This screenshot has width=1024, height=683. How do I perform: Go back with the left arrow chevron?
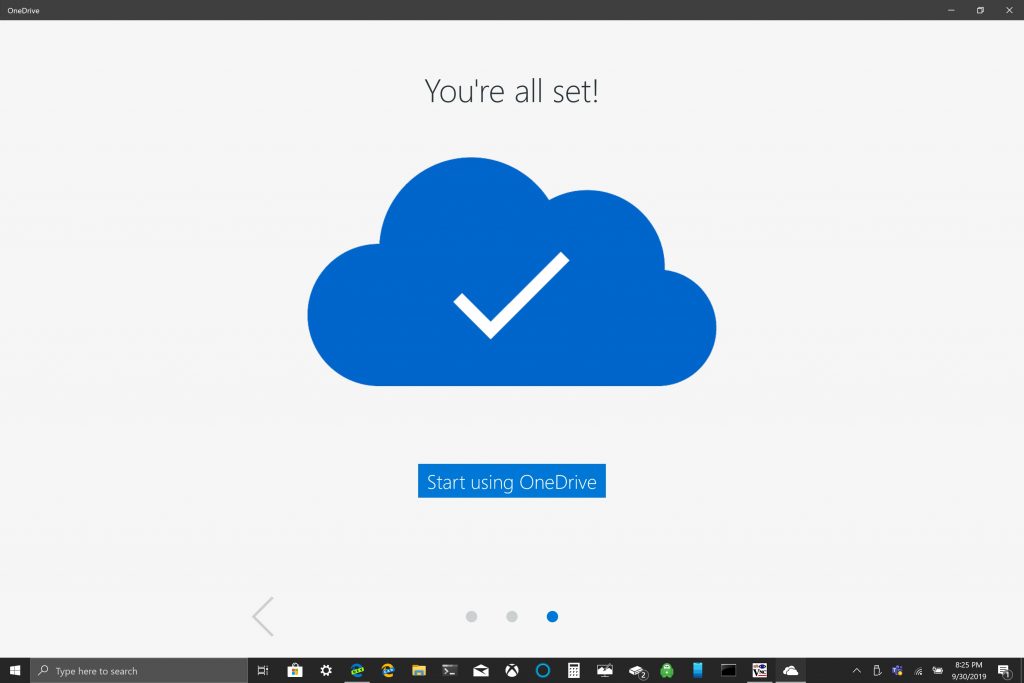click(263, 616)
